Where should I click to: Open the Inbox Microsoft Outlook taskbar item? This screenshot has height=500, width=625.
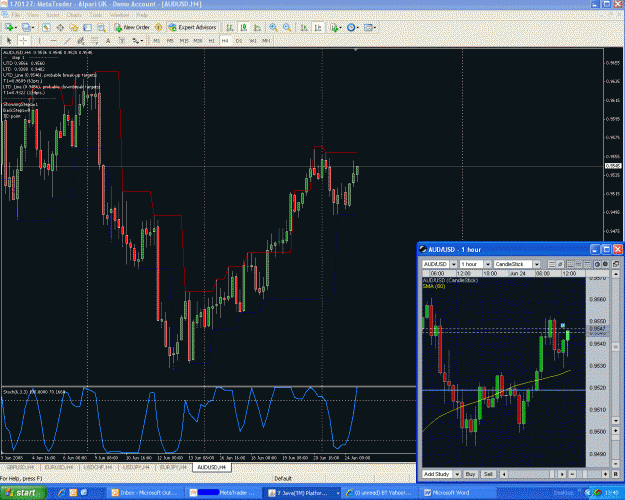144,493
